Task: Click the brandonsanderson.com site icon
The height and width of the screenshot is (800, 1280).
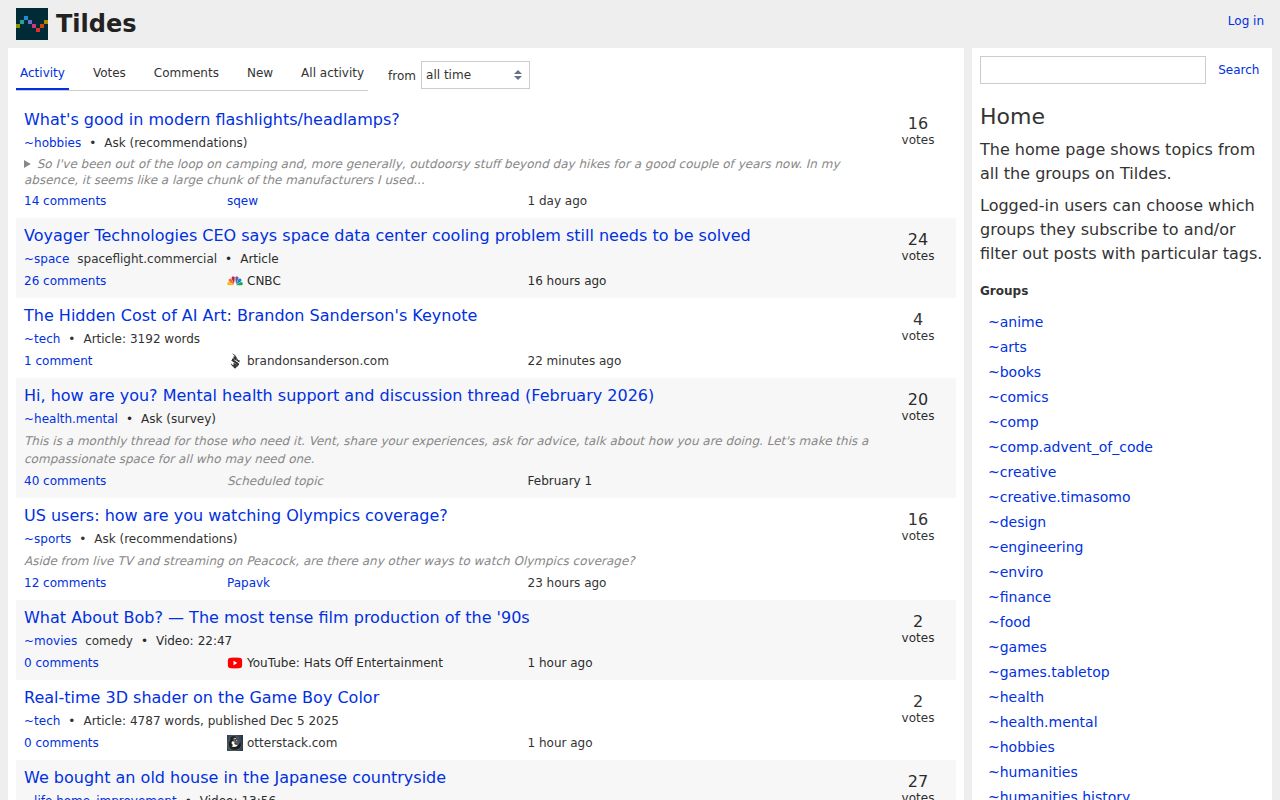Action: point(233,360)
